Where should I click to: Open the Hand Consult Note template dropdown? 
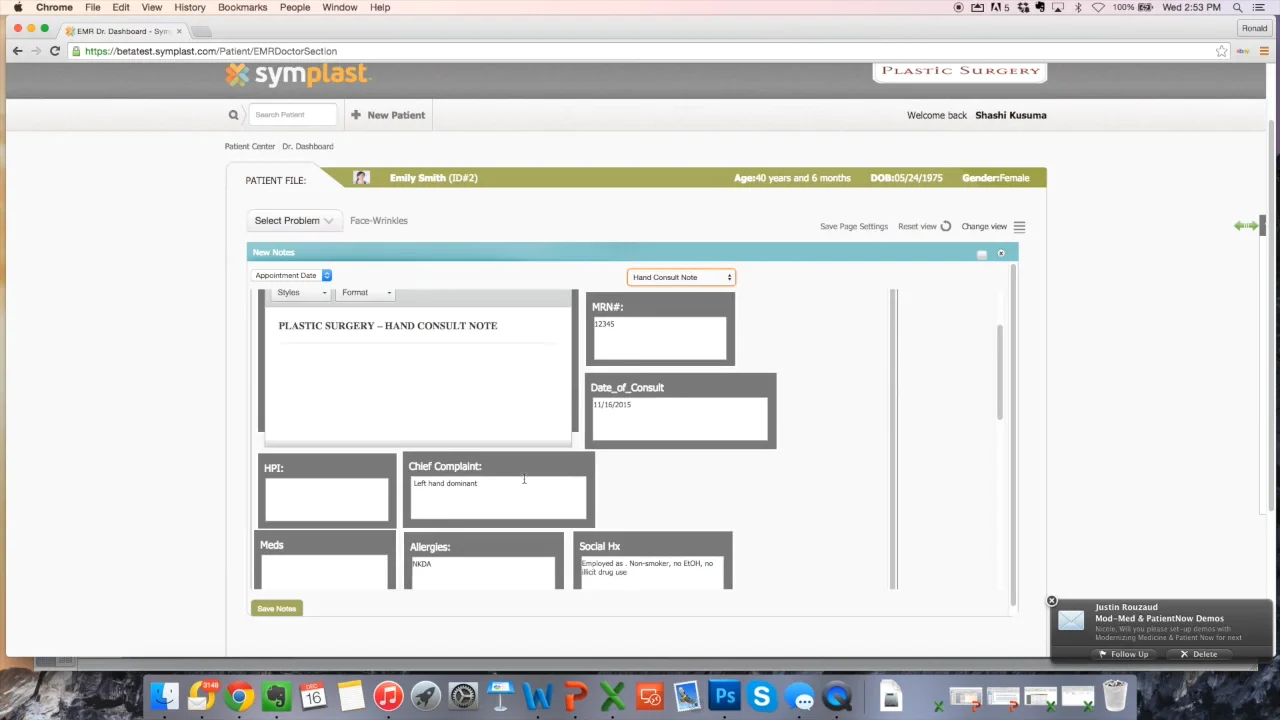[x=681, y=277]
